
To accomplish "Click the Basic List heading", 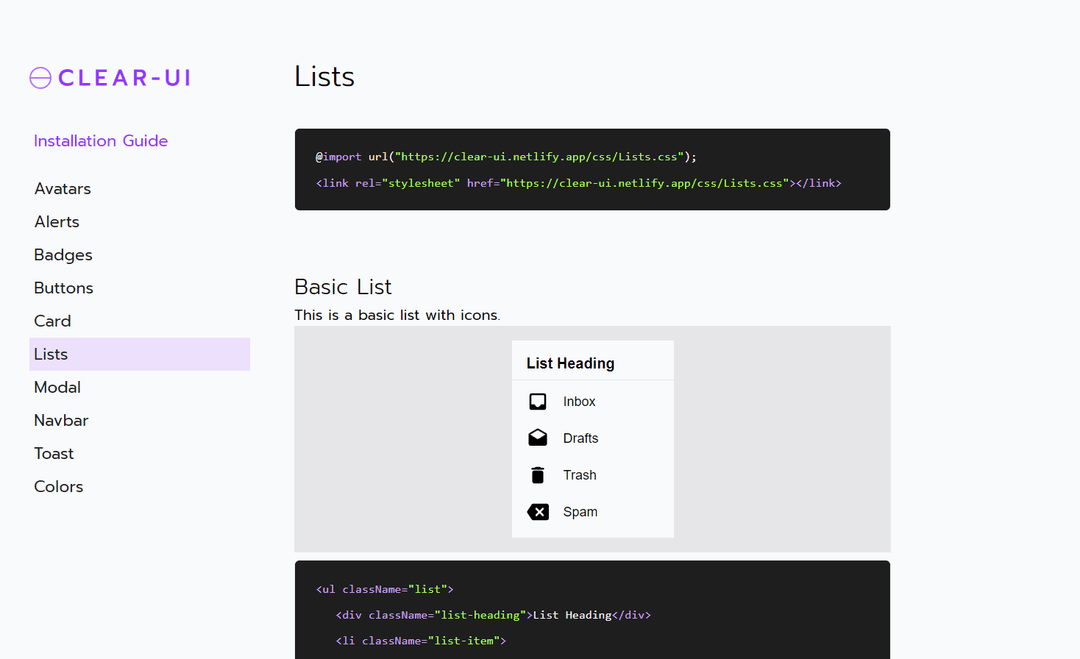I will pyautogui.click(x=343, y=286).
